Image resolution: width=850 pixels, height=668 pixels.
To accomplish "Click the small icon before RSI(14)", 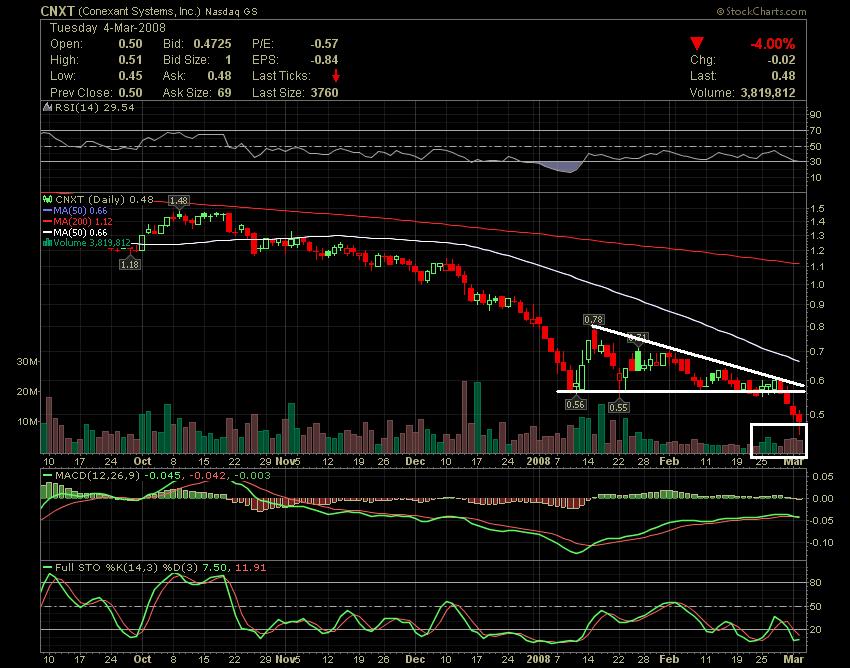I will point(48,107).
